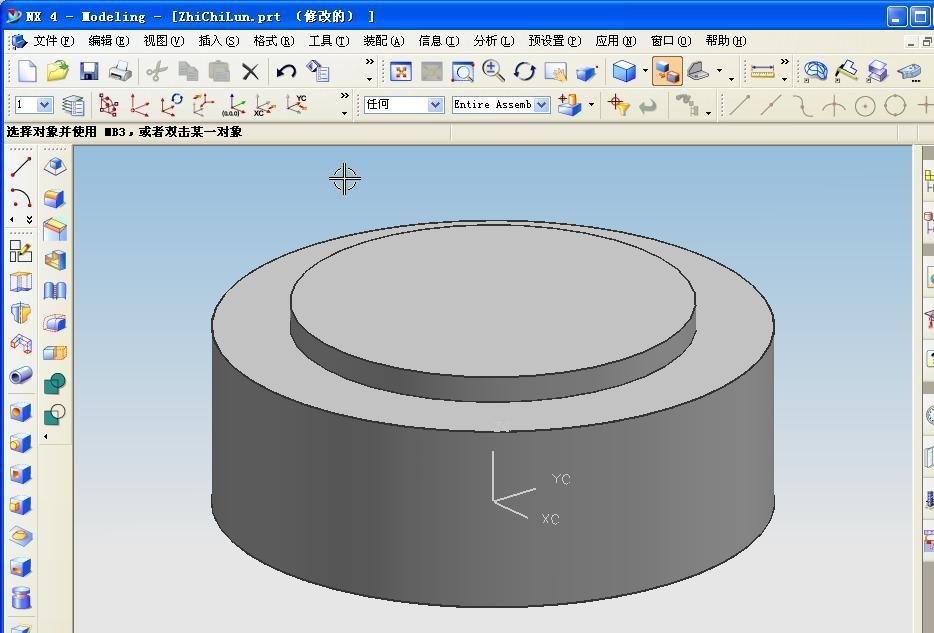Open a file with the folder icon
Screen dimensions: 934x633
pyautogui.click(x=57, y=71)
